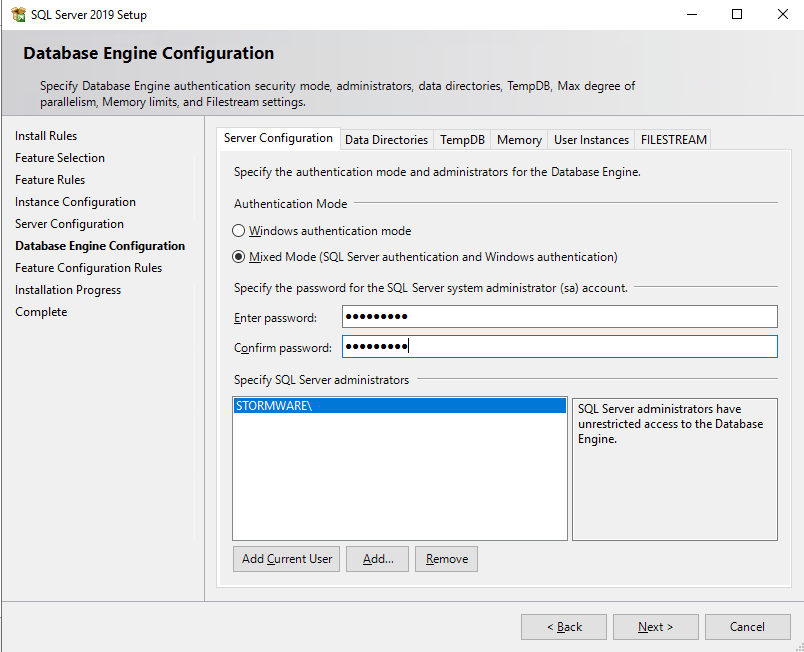Switch to the Memory tab
804x652 pixels.
click(519, 140)
